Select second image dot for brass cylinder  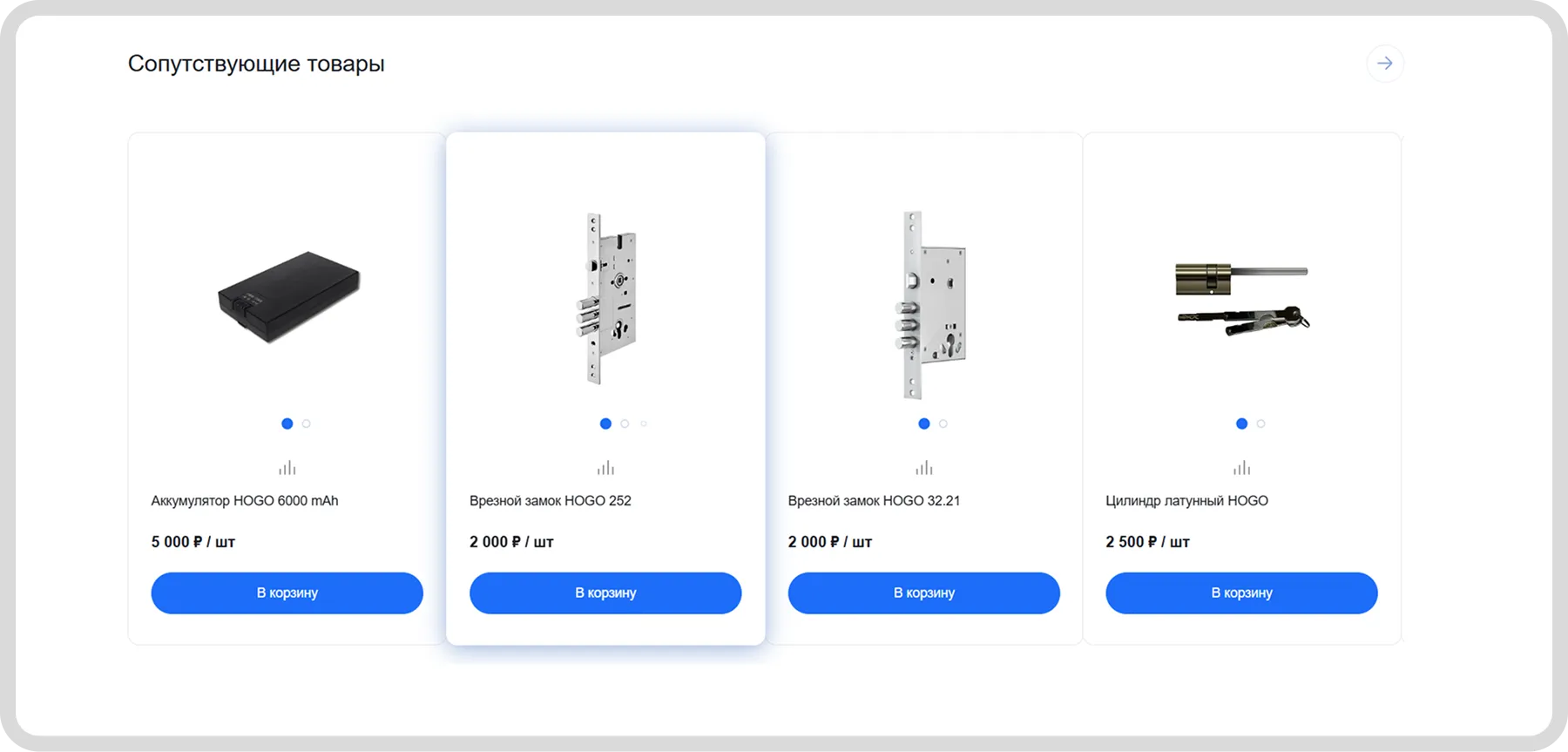(x=1260, y=423)
